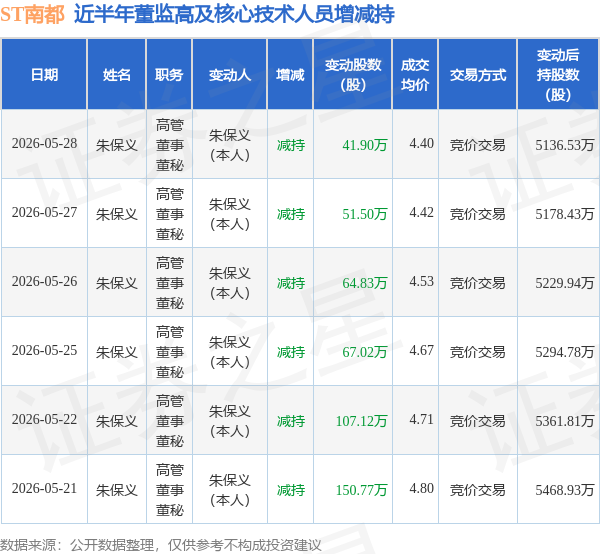Click the average price 4.67 cell

[x=421, y=350]
